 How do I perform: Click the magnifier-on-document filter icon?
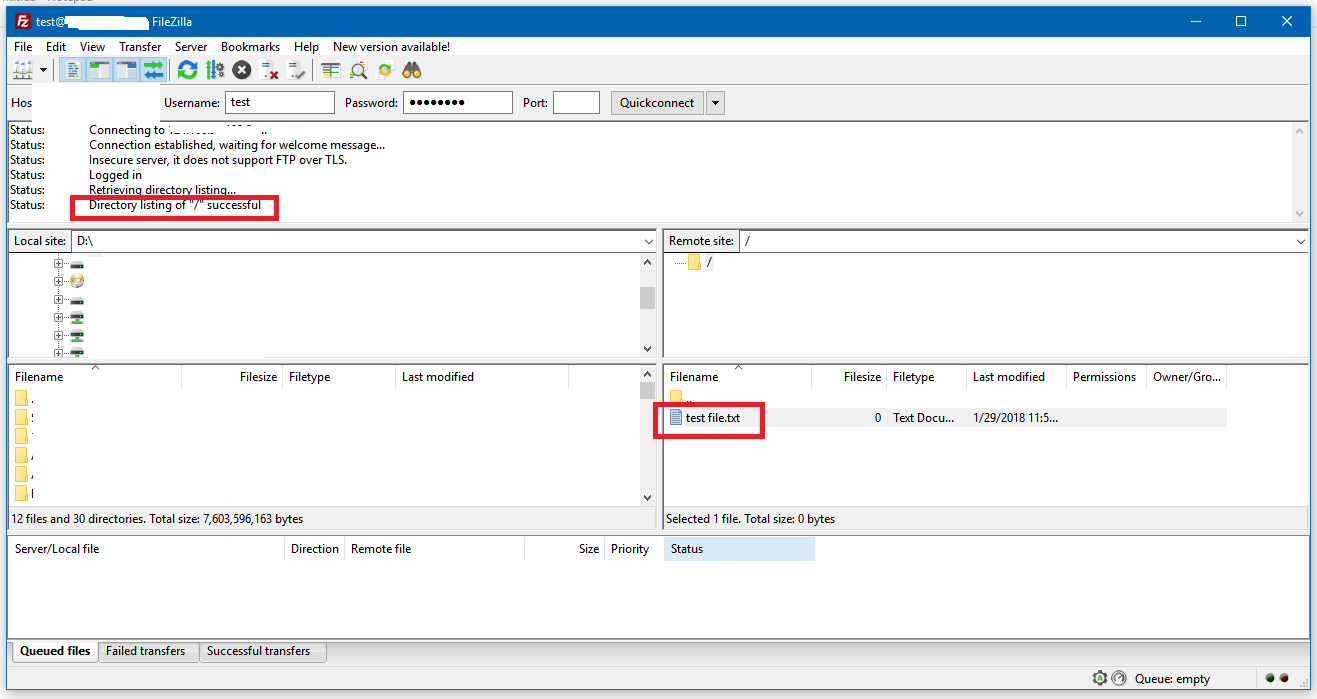tap(358, 70)
